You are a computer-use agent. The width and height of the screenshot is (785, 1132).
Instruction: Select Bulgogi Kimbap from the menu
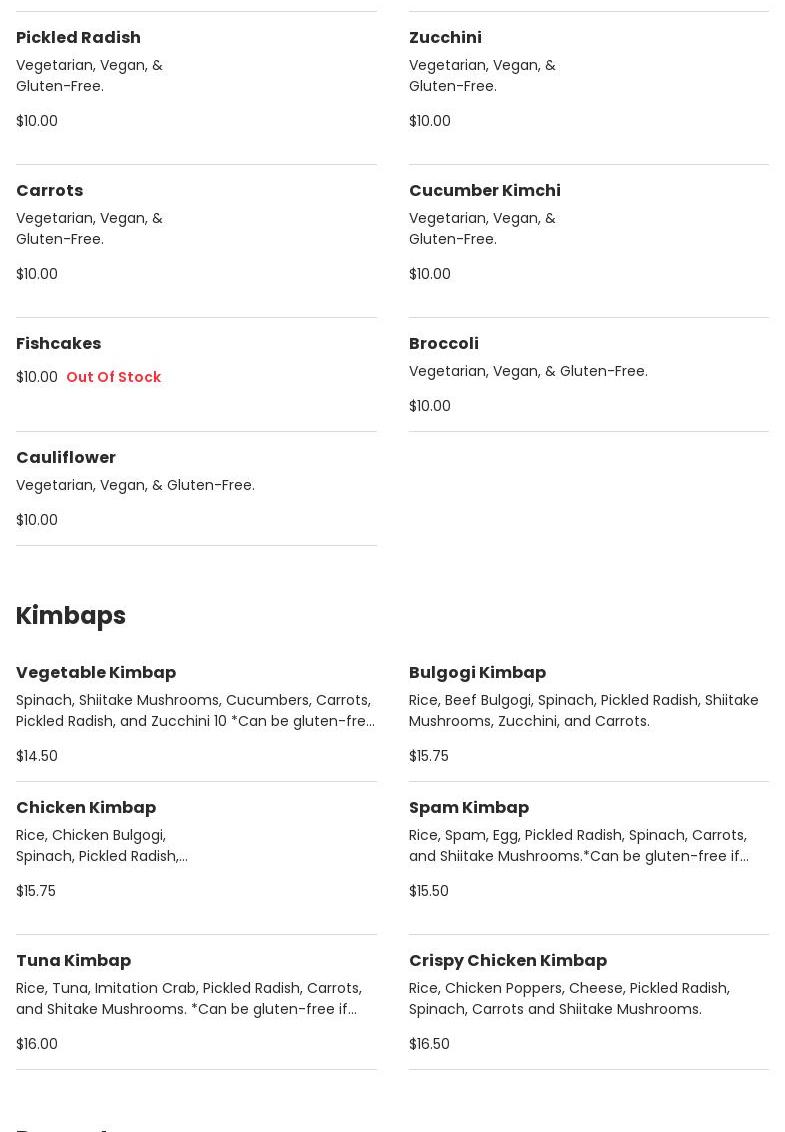pos(477,673)
